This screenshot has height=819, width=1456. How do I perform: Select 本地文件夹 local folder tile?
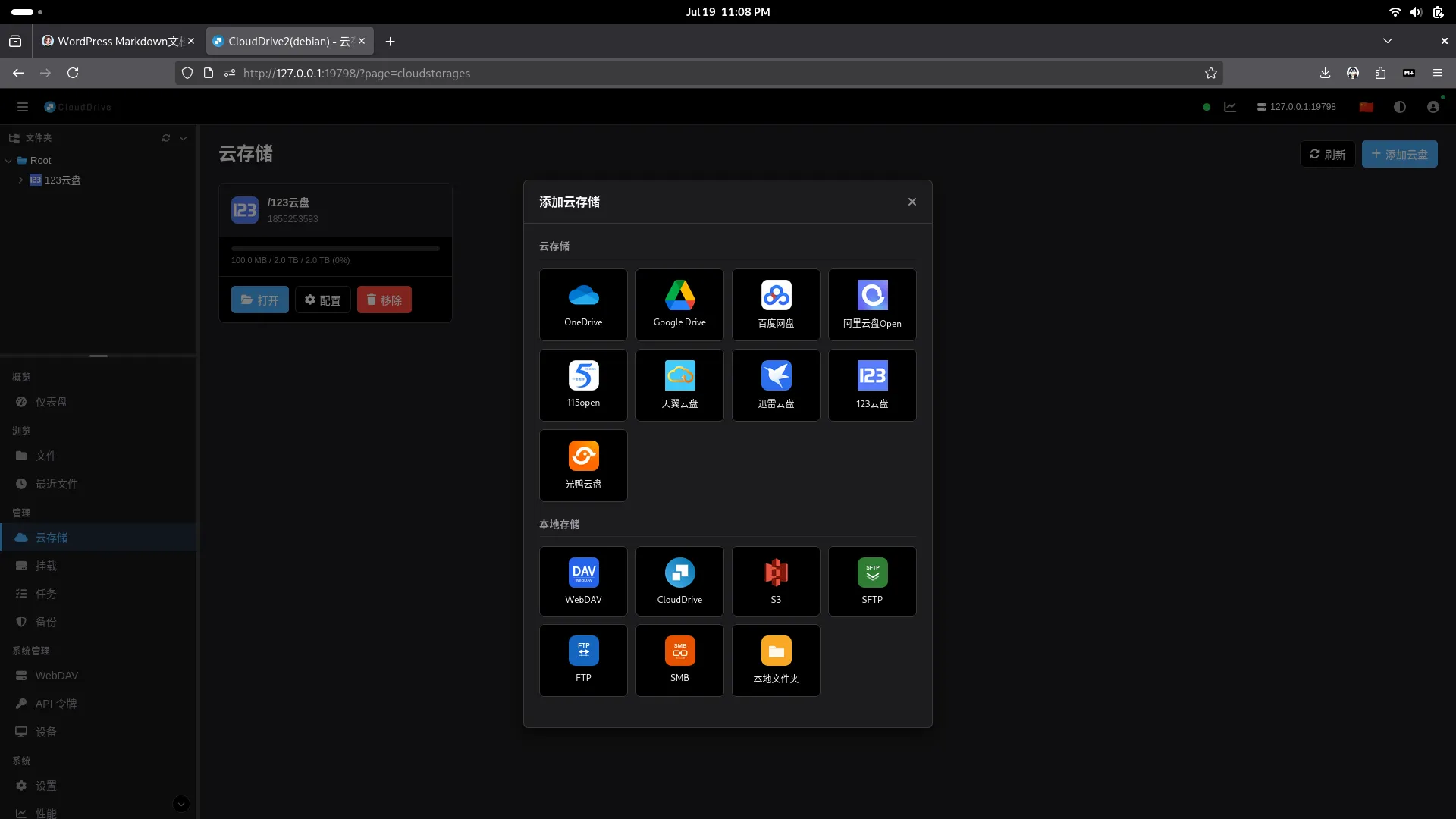[776, 661]
